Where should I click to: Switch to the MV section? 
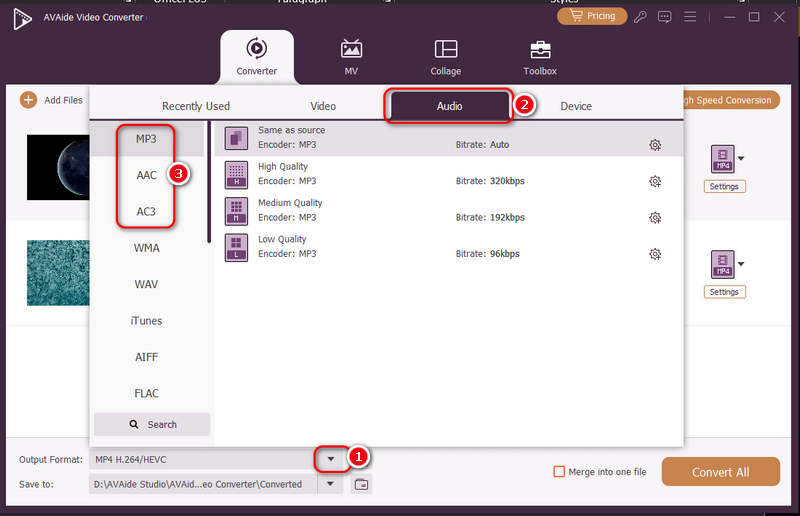(x=351, y=57)
